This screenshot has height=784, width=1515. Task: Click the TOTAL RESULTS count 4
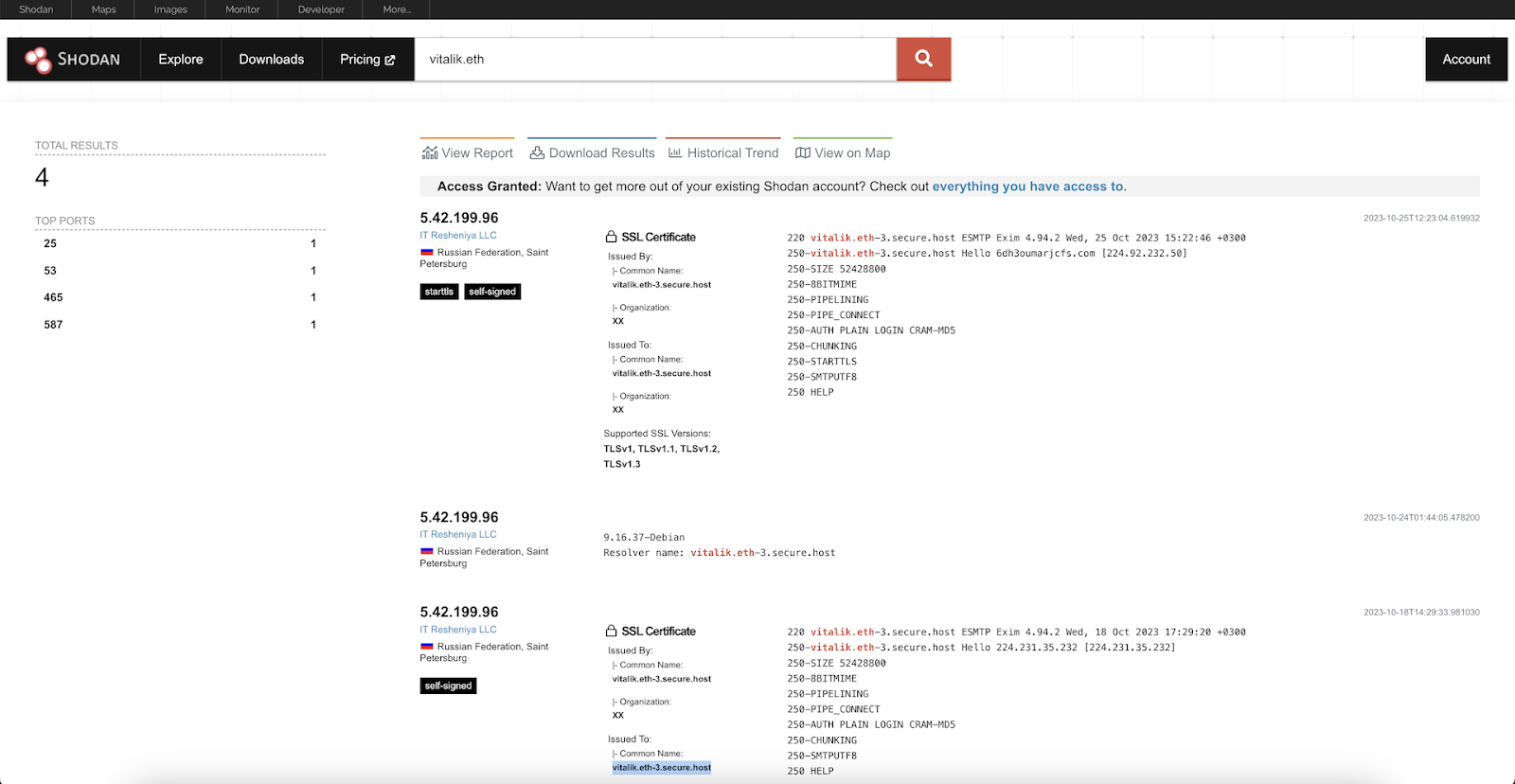point(42,177)
